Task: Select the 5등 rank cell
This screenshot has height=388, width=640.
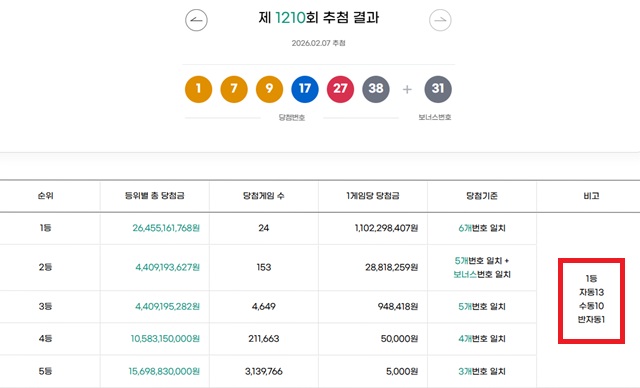Action: 45,371
